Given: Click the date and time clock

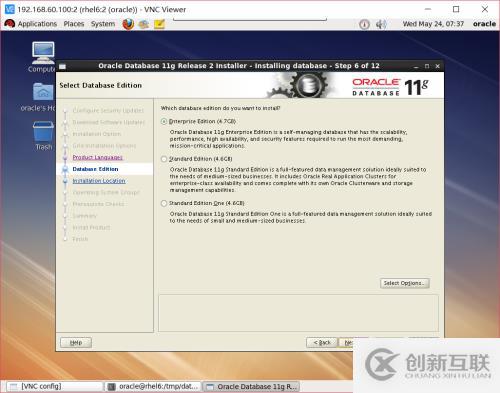Looking at the screenshot, I should 433,24.
